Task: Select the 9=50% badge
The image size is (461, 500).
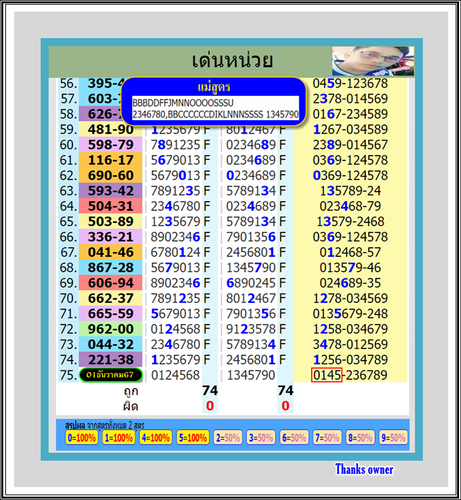Action: click(393, 437)
